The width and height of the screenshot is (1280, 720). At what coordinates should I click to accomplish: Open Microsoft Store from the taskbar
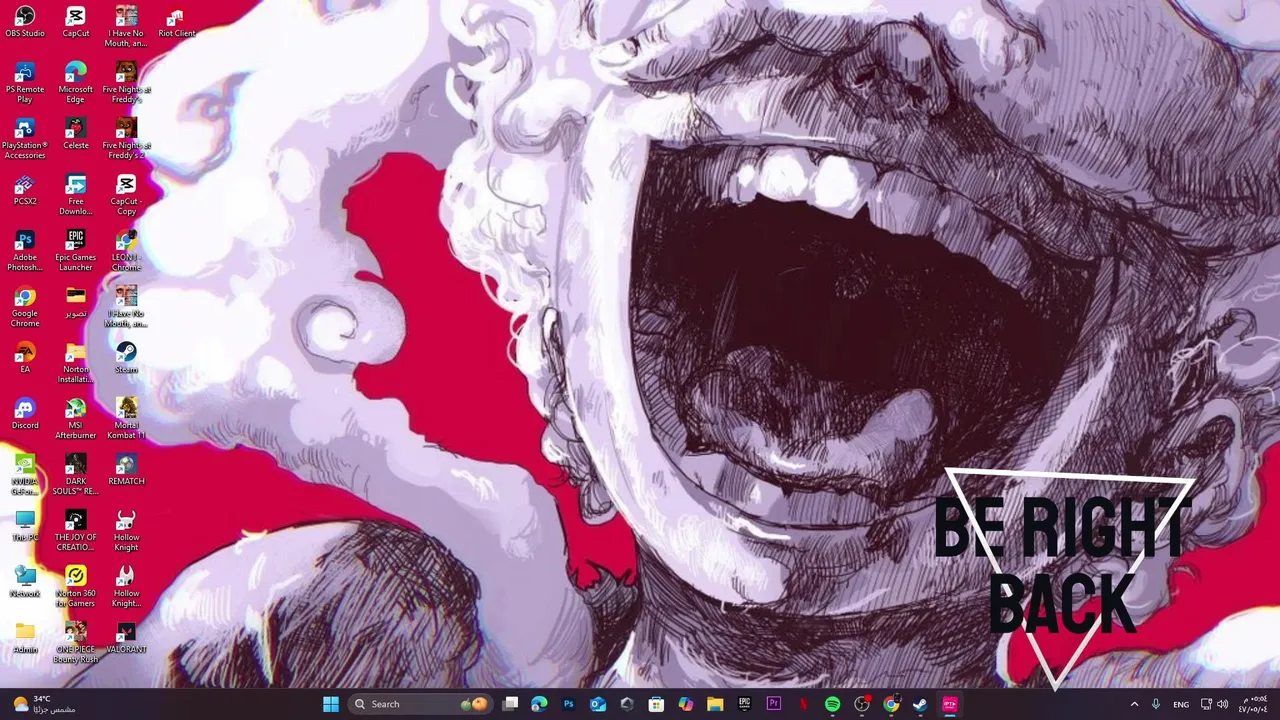[656, 704]
